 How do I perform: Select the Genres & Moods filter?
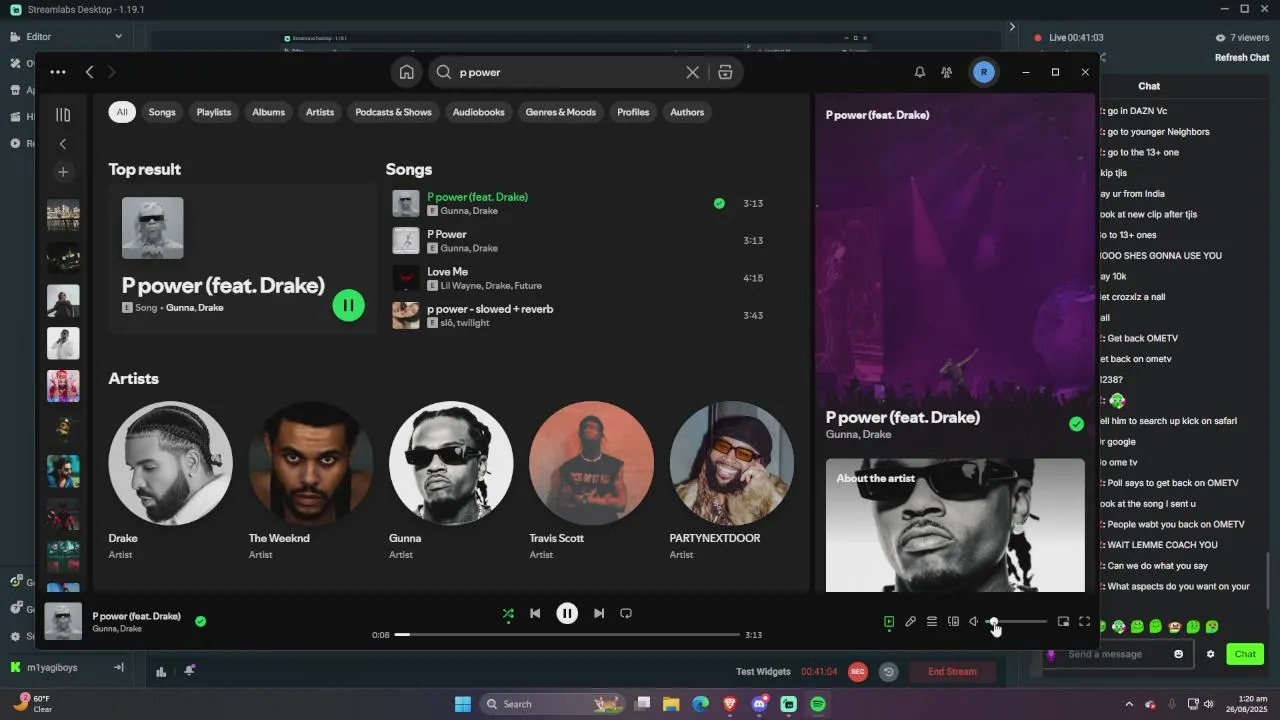(561, 112)
